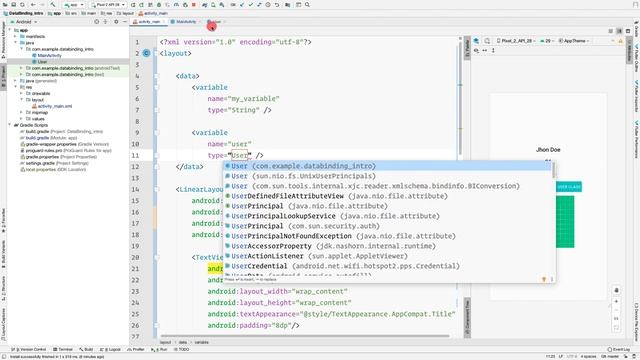Click the autocomplete popup scrollbar
The height and width of the screenshot is (360, 640).
point(553,170)
